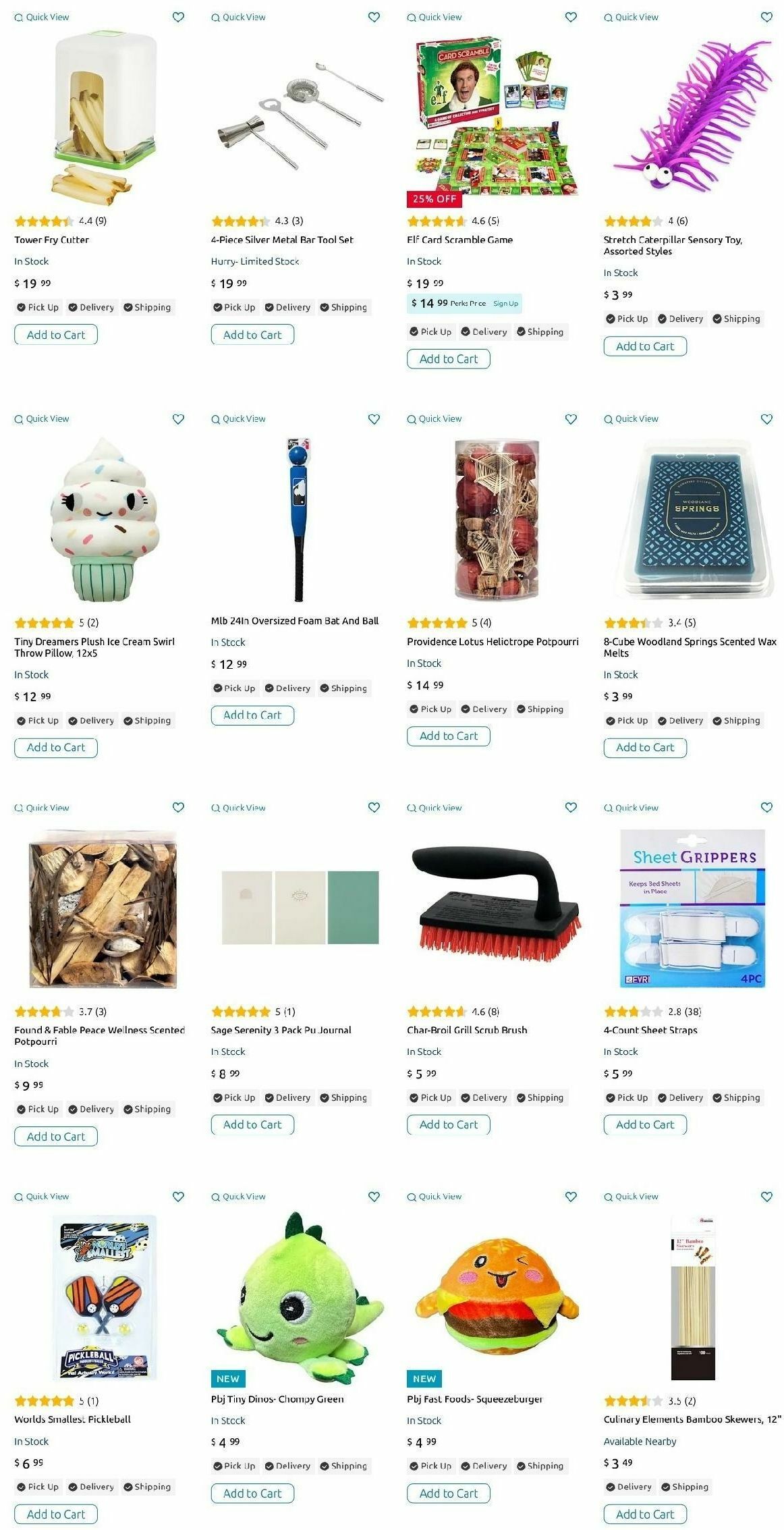Add Elf Card Scramble Game to cart

point(449,359)
